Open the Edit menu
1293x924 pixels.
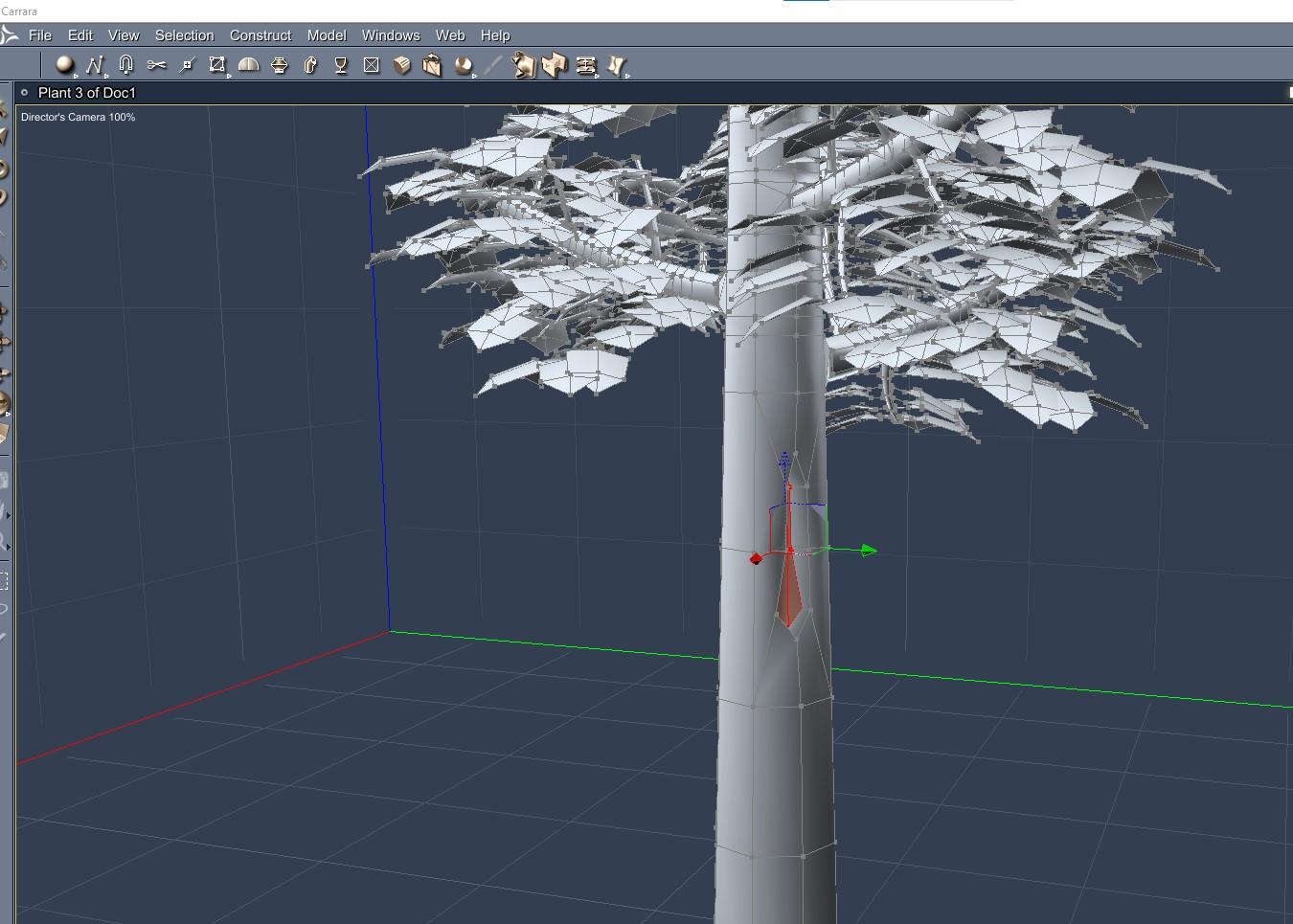(80, 35)
